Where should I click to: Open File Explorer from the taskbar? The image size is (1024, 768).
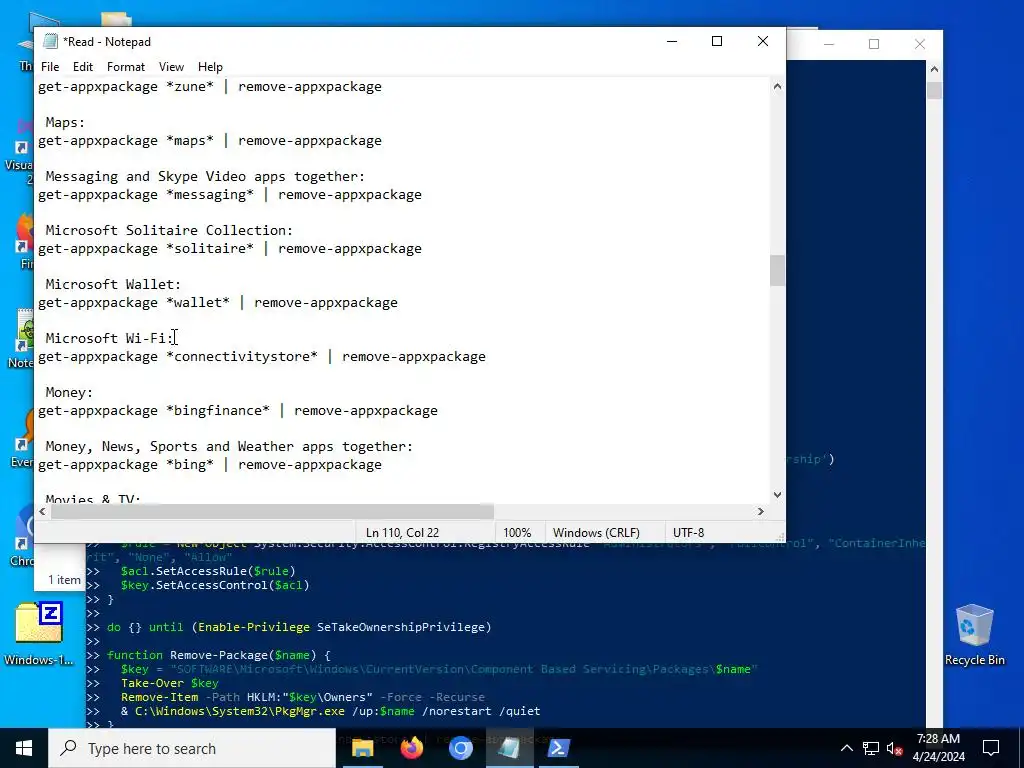tap(362, 748)
